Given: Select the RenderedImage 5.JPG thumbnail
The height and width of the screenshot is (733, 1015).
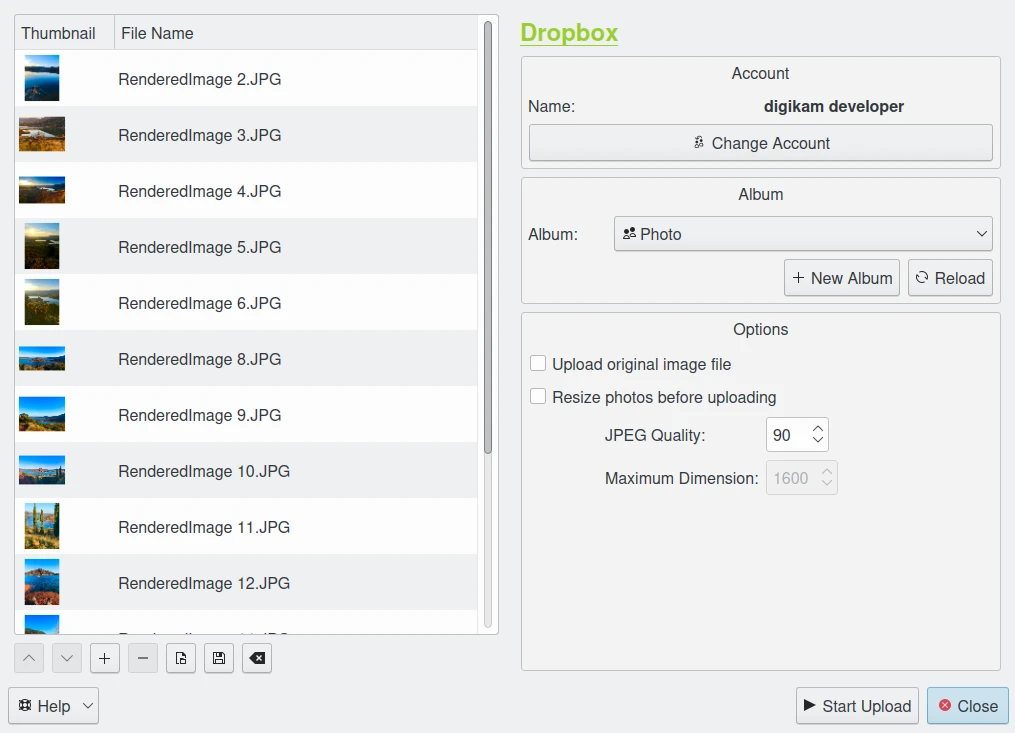Looking at the screenshot, I should click(42, 247).
